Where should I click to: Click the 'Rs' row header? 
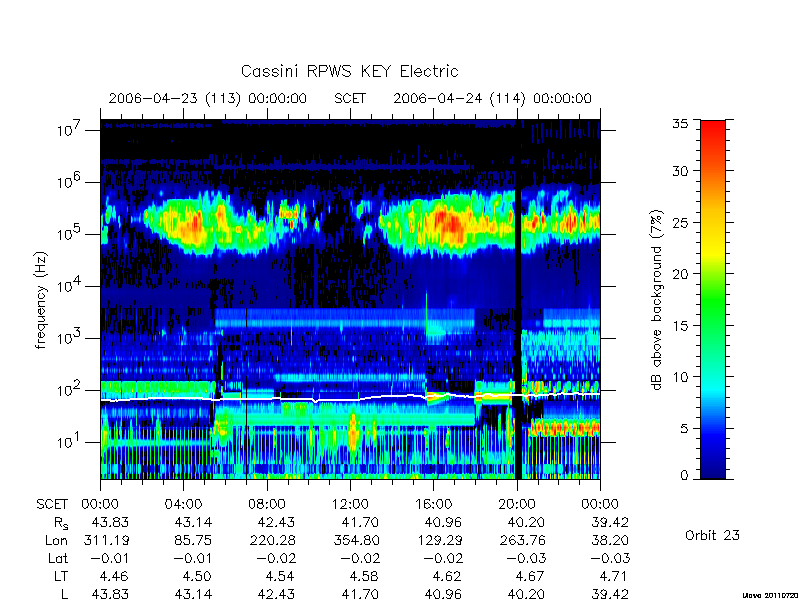click(x=60, y=523)
